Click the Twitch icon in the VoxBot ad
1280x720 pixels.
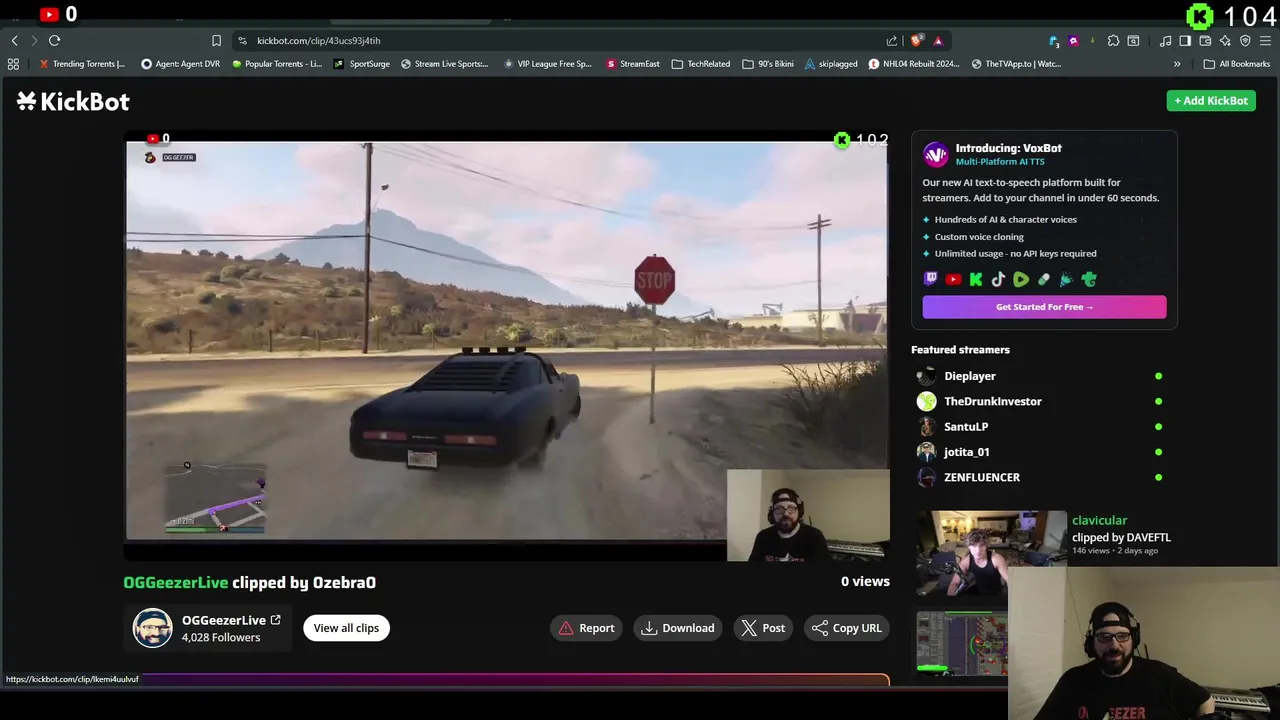point(931,280)
